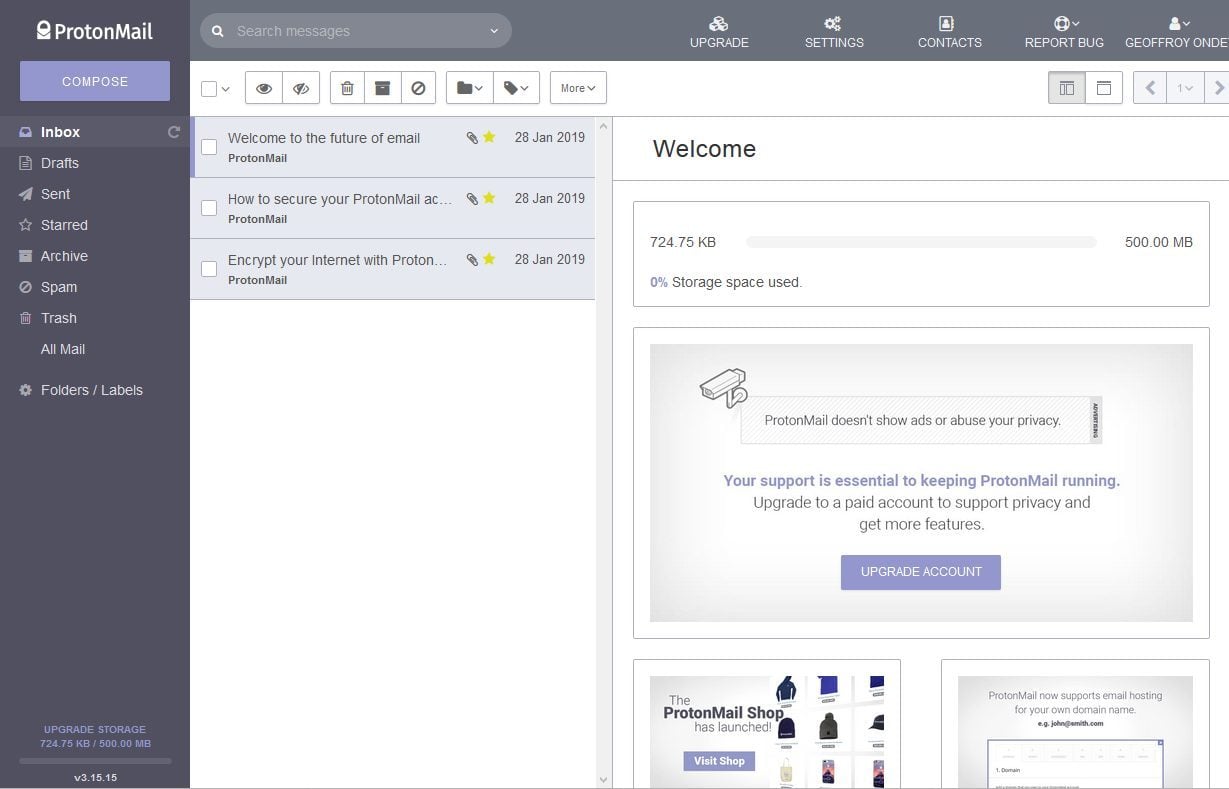Click the custom domain hosting promo image
Viewport: 1229px width, 789px height.
(x=1075, y=732)
